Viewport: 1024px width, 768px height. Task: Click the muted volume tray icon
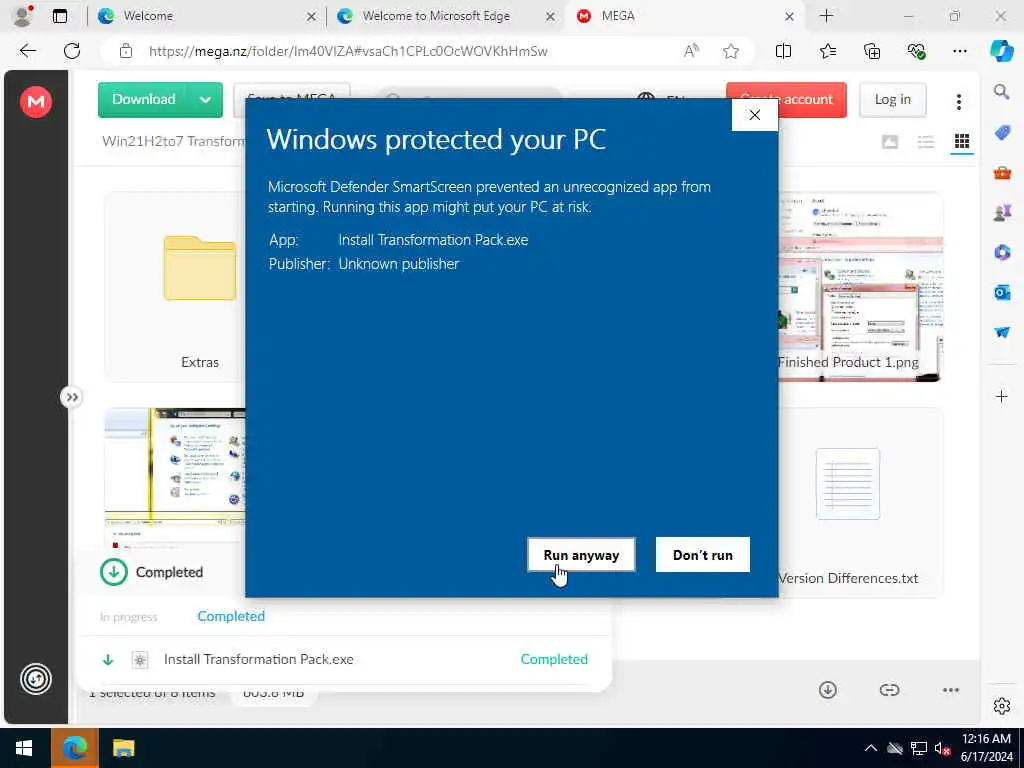pos(941,748)
